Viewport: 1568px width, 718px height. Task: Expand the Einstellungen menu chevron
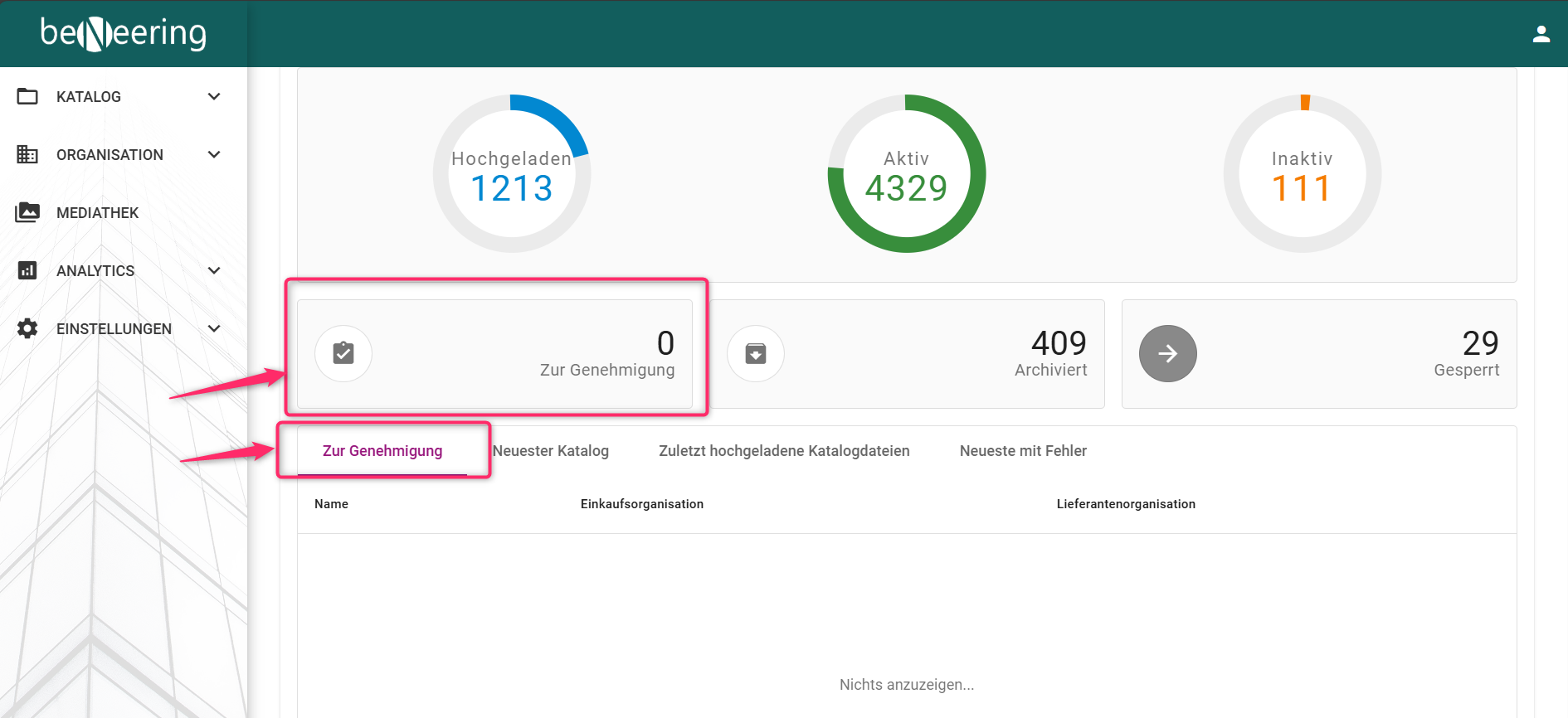click(214, 328)
